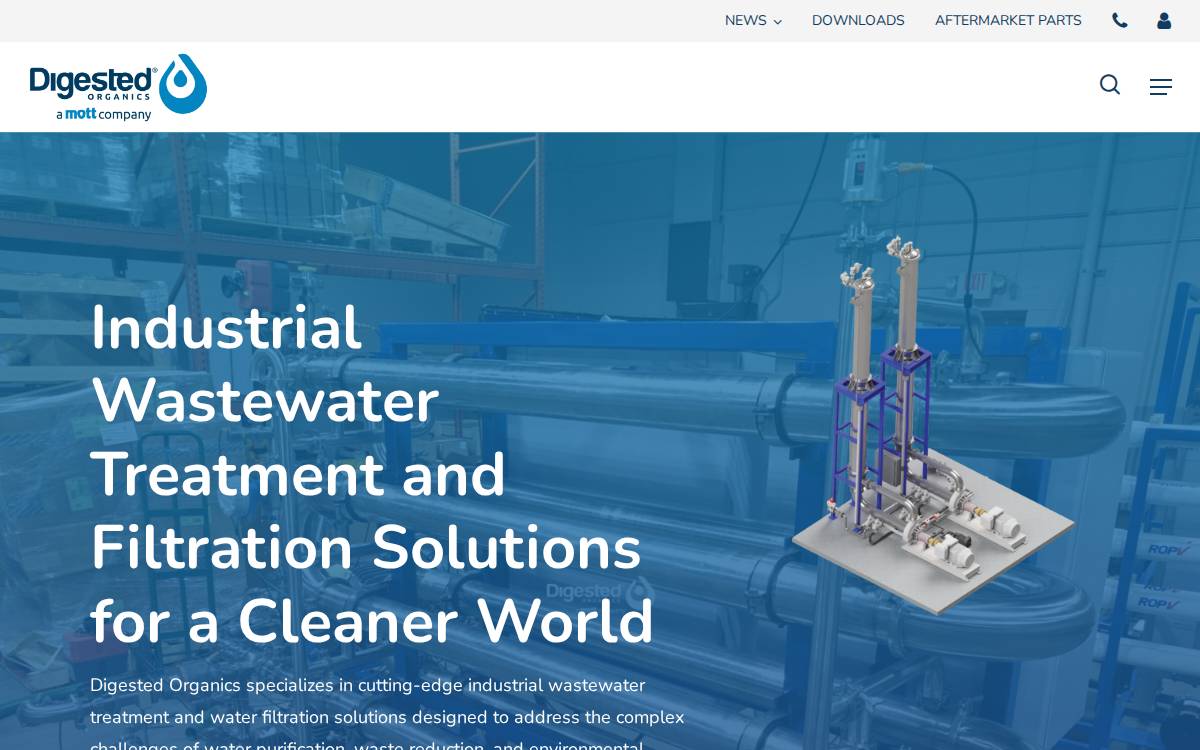Click the phone contact icon

1120,20
